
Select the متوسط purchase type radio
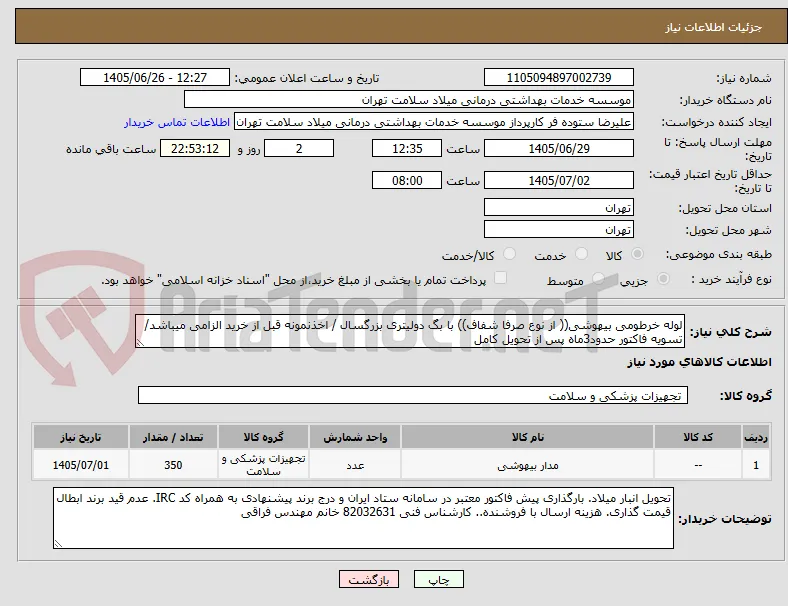[598, 279]
